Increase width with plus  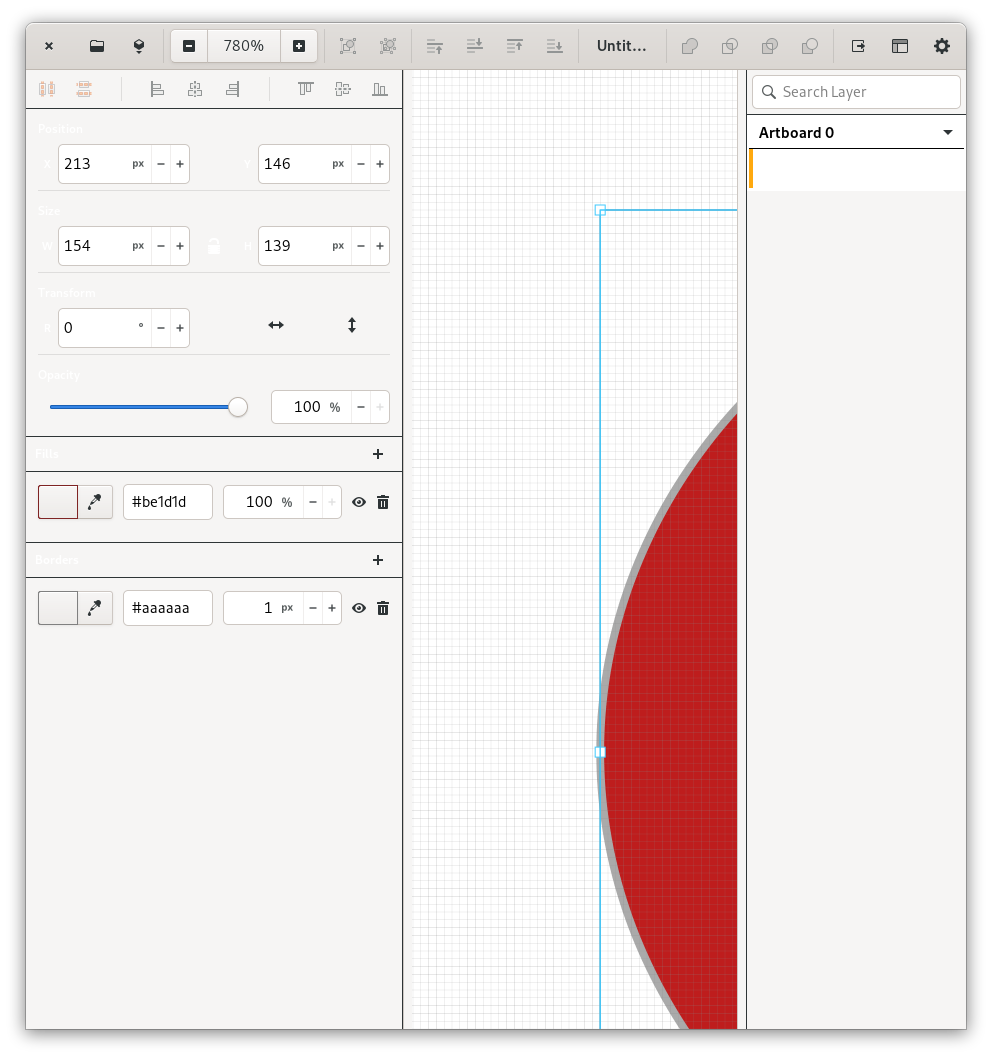pos(180,246)
